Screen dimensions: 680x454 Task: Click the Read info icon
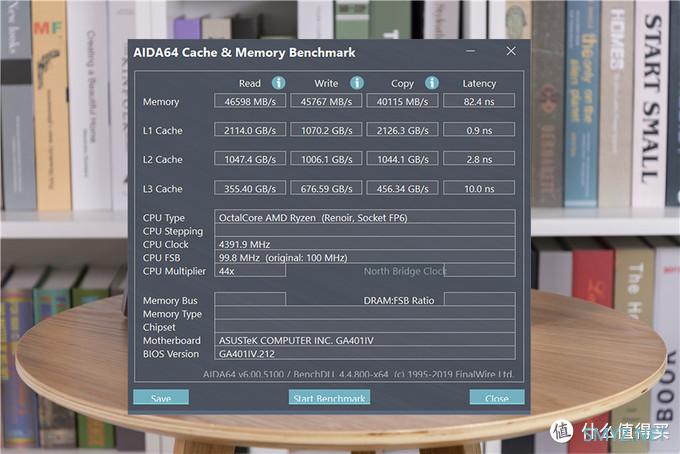pyautogui.click(x=278, y=83)
